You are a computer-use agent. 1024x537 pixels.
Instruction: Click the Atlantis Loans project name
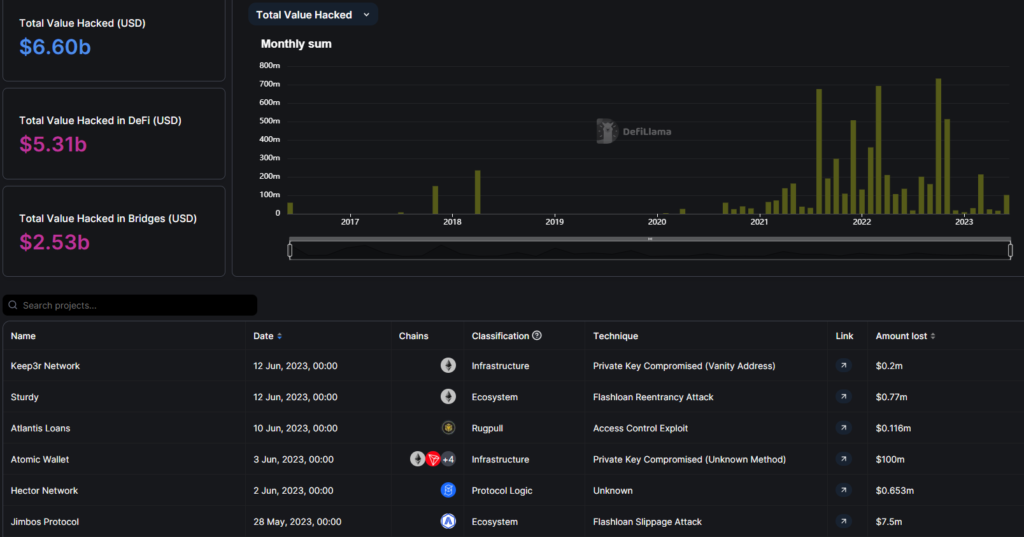40,428
